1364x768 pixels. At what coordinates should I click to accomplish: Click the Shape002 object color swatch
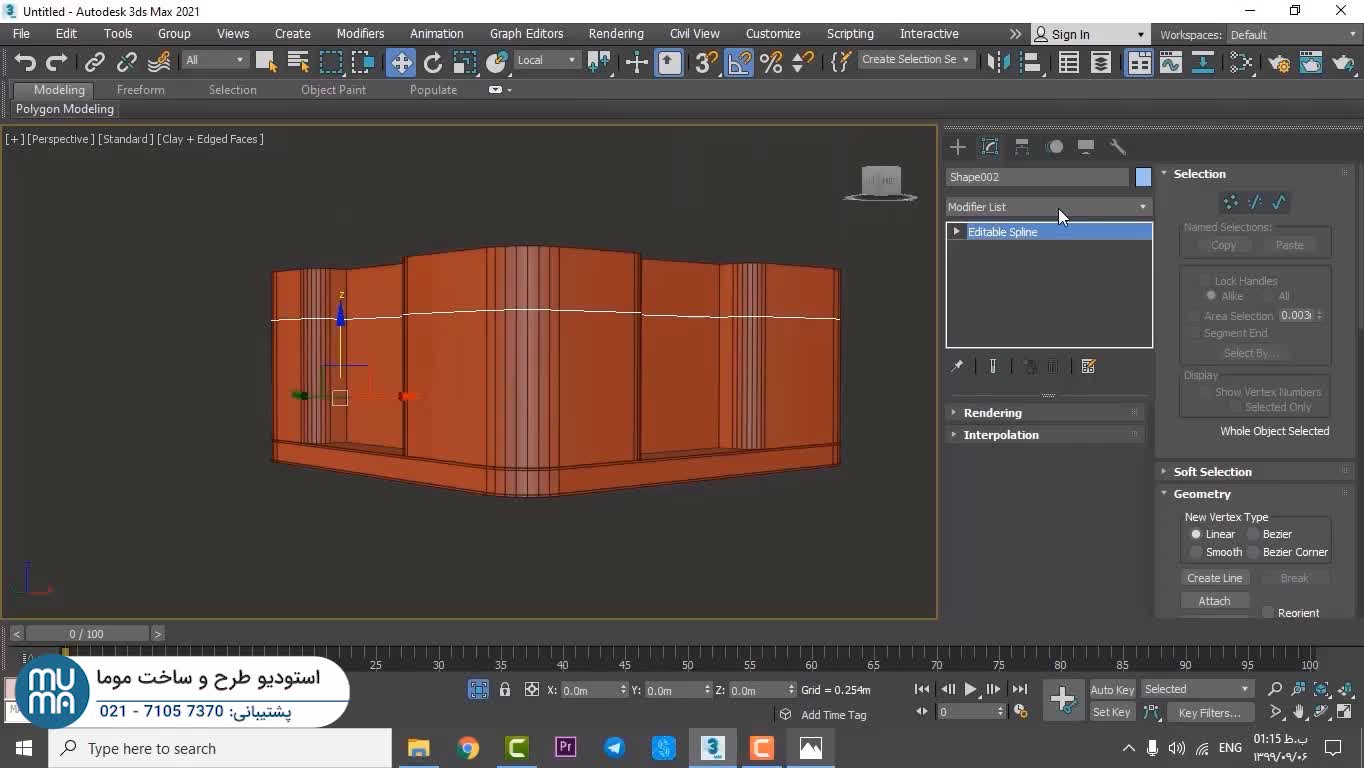[x=1143, y=177]
